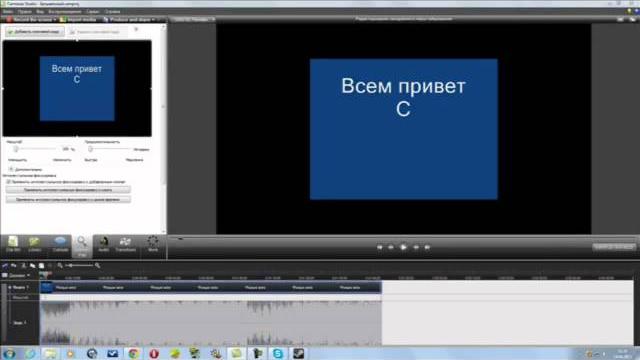Adjust the scale slider handle
Screen dimensions: 640x360
16,149
